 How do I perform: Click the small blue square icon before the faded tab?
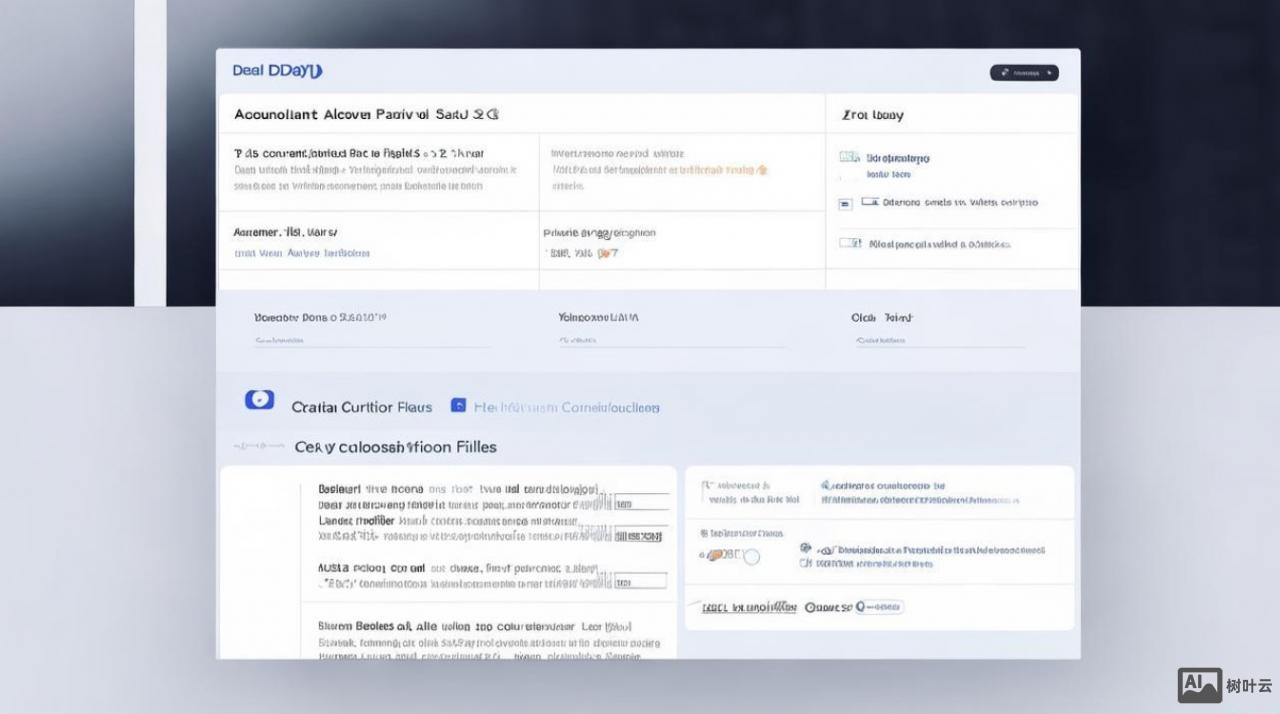coord(458,406)
